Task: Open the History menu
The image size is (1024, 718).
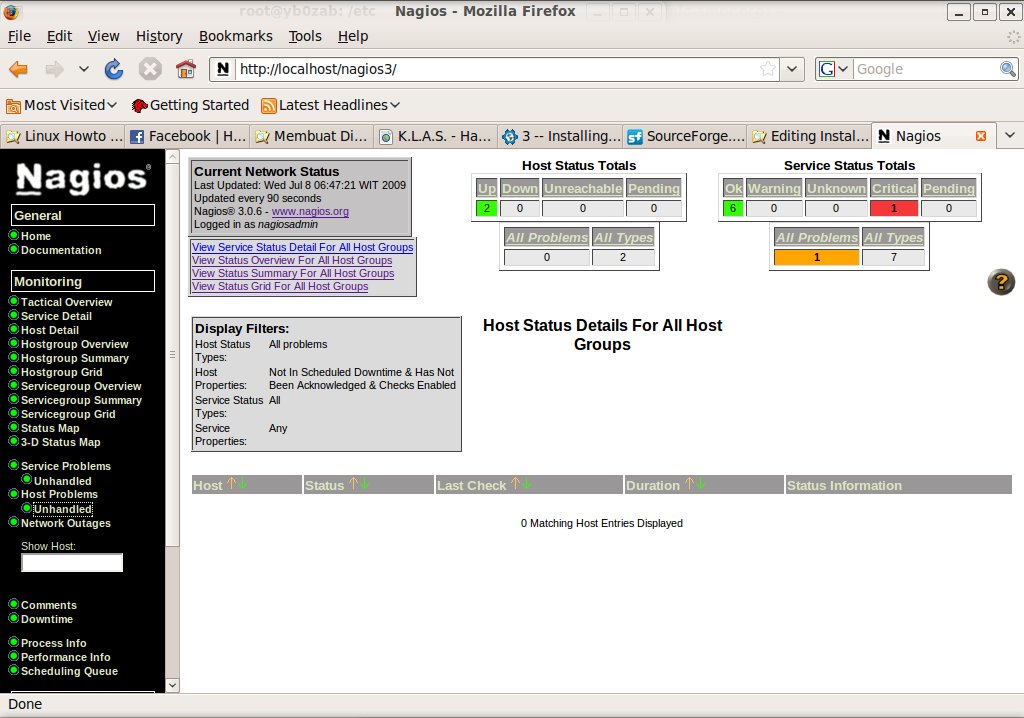Action: click(x=159, y=36)
